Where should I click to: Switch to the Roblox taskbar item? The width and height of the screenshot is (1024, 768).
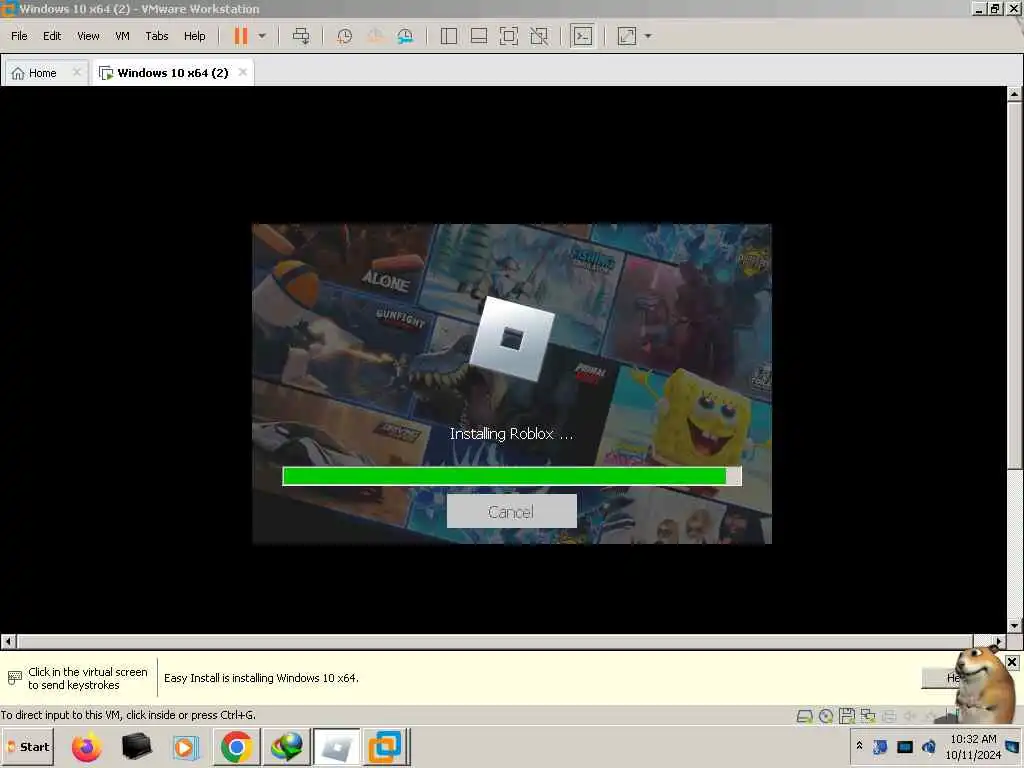336,747
